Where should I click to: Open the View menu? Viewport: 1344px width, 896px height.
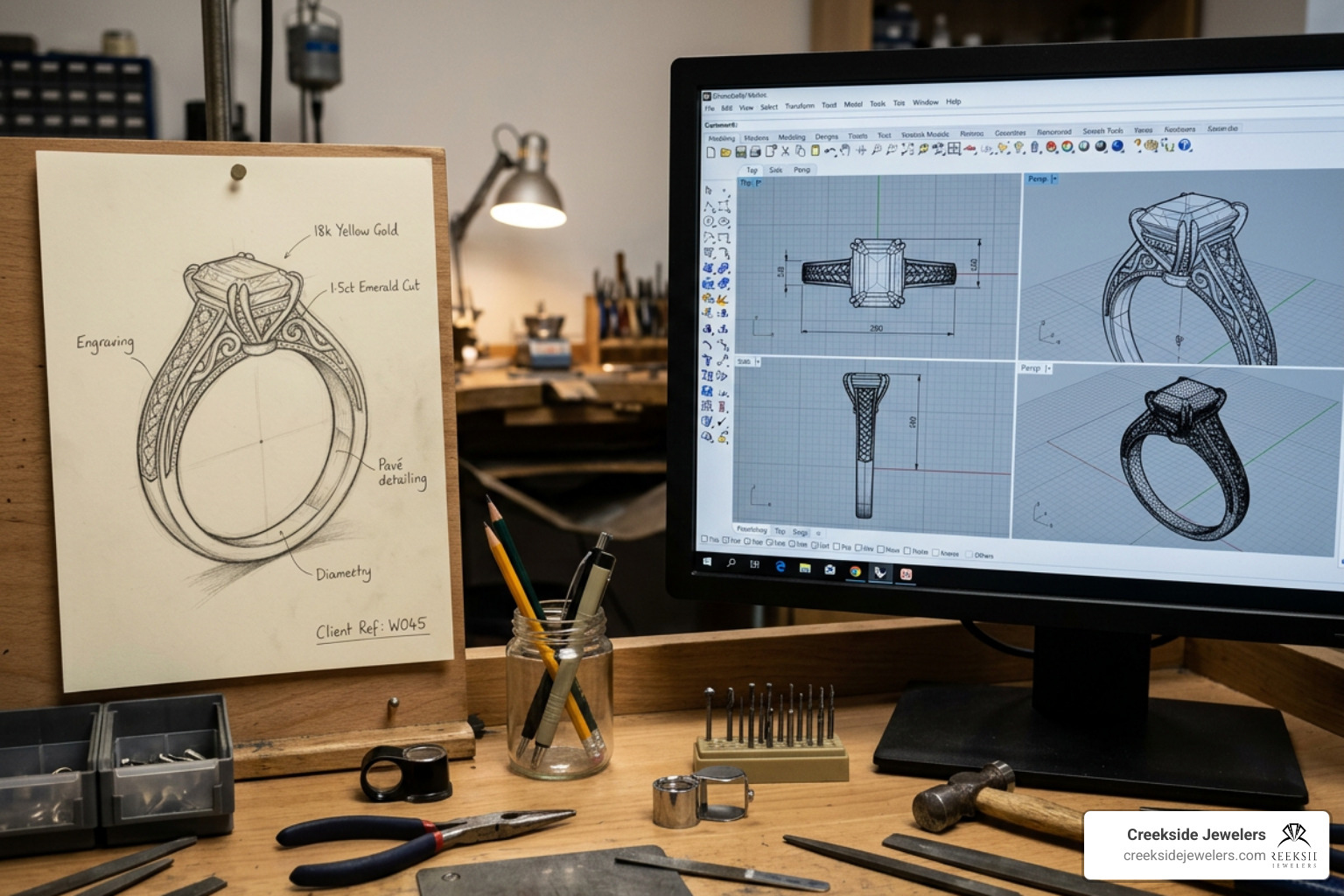(746, 108)
